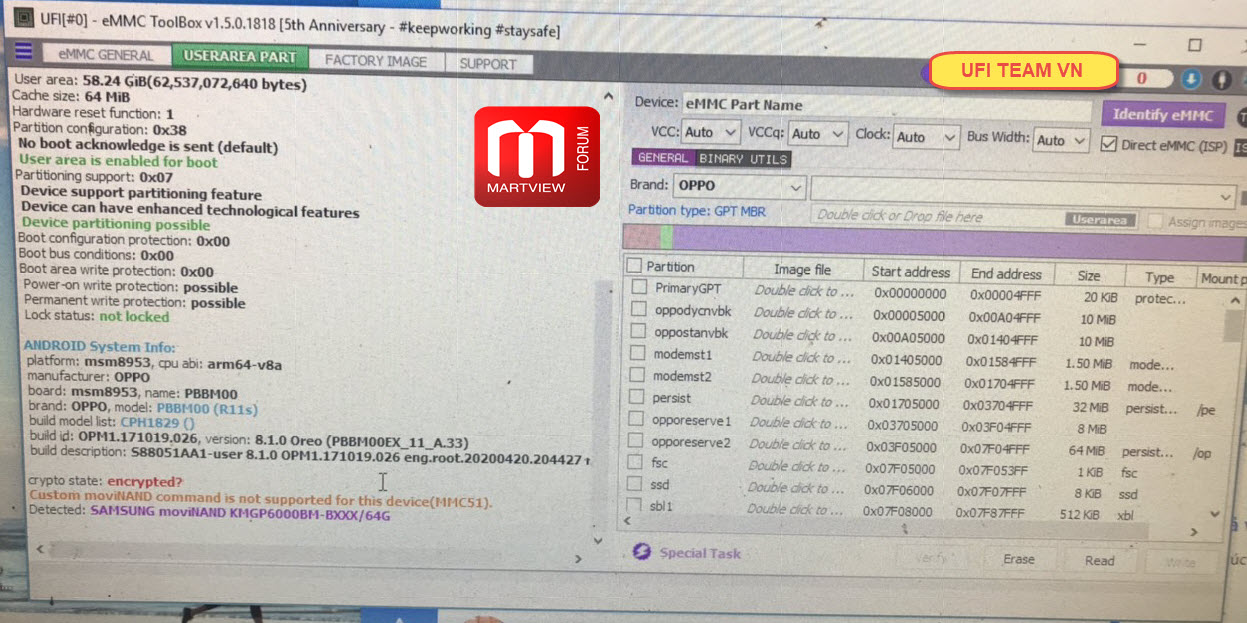
Task: Check the opporeserve1 partition checkbox
Action: [x=635, y=419]
